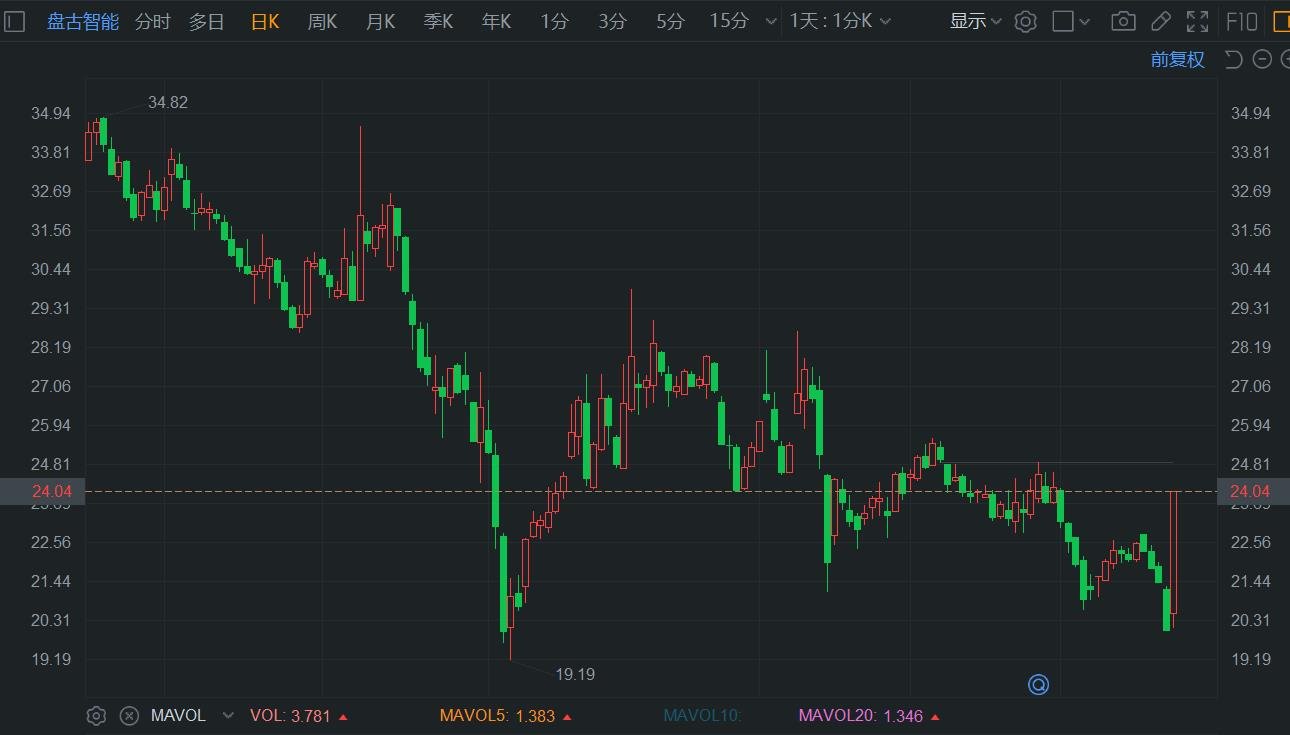1290x735 pixels.
Task: Click the orange-outlined icon after F10
Action: coord(1280,21)
